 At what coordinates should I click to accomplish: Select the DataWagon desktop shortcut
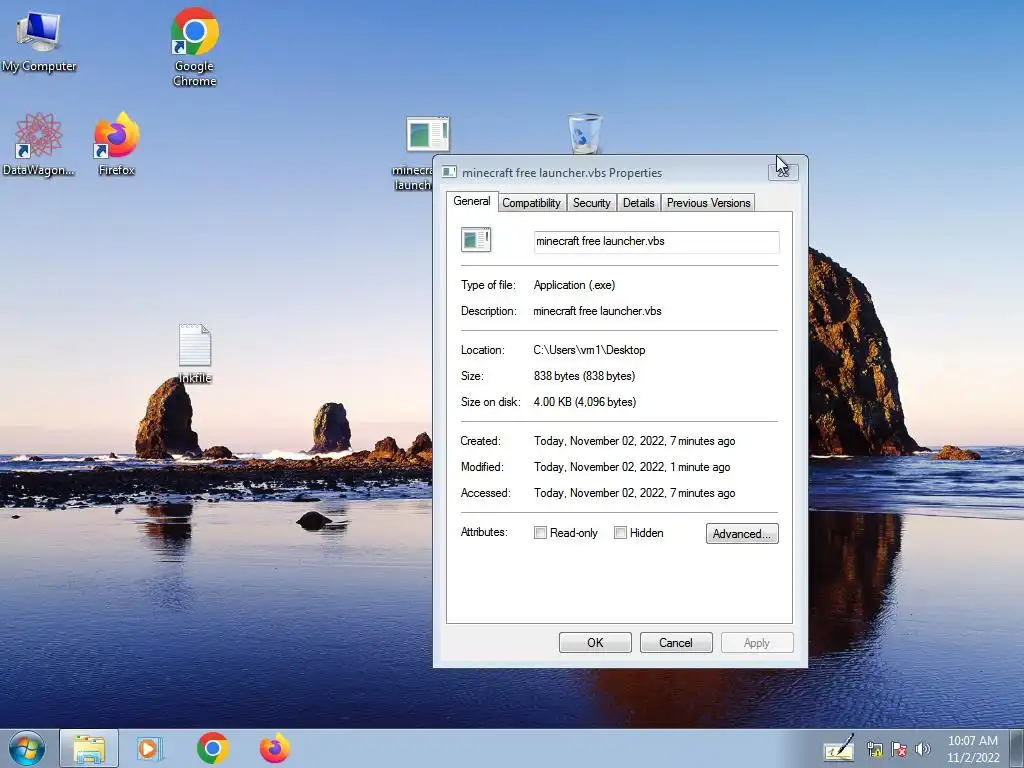point(38,144)
